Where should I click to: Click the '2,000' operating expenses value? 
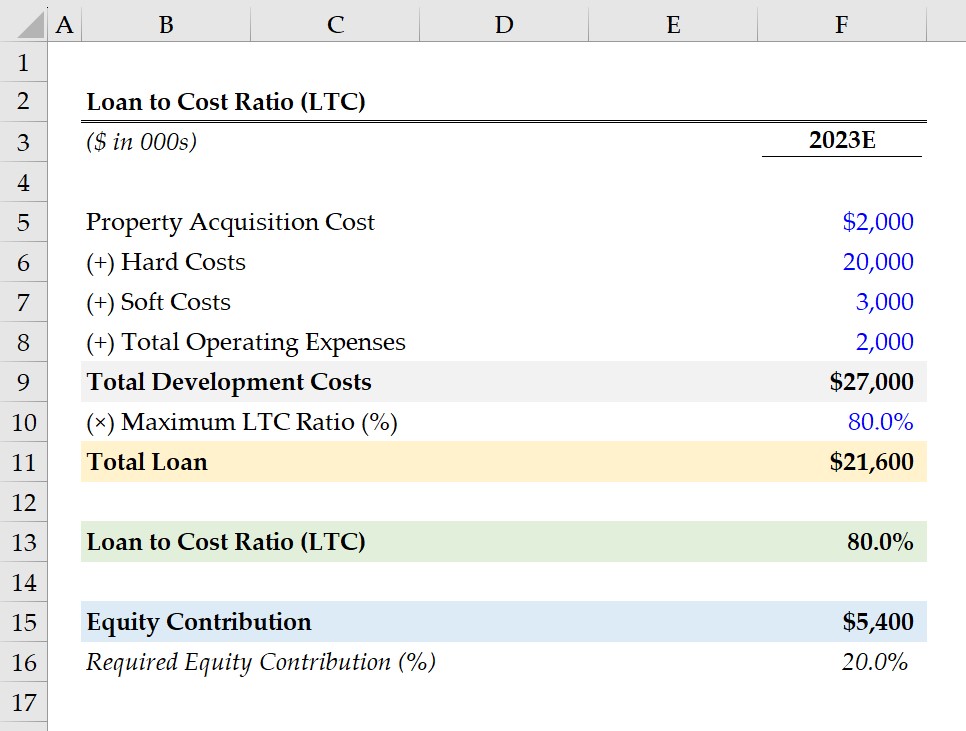click(884, 342)
